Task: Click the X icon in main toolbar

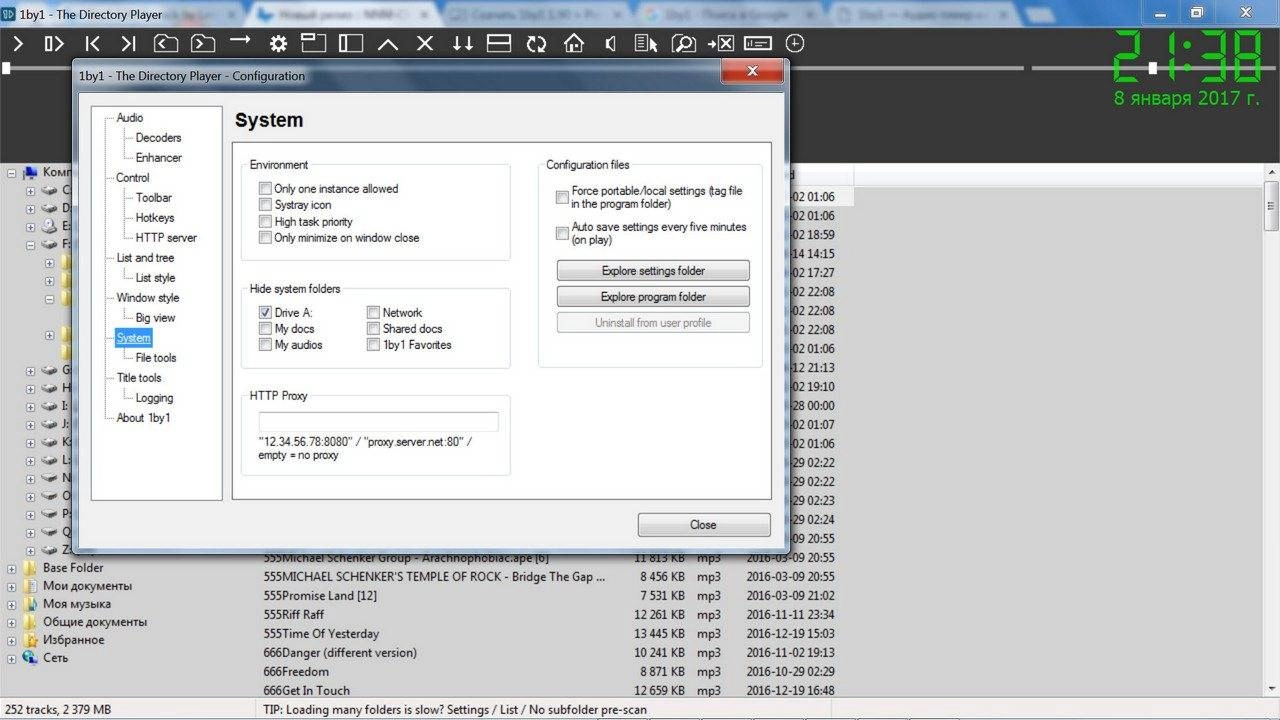Action: tap(425, 44)
